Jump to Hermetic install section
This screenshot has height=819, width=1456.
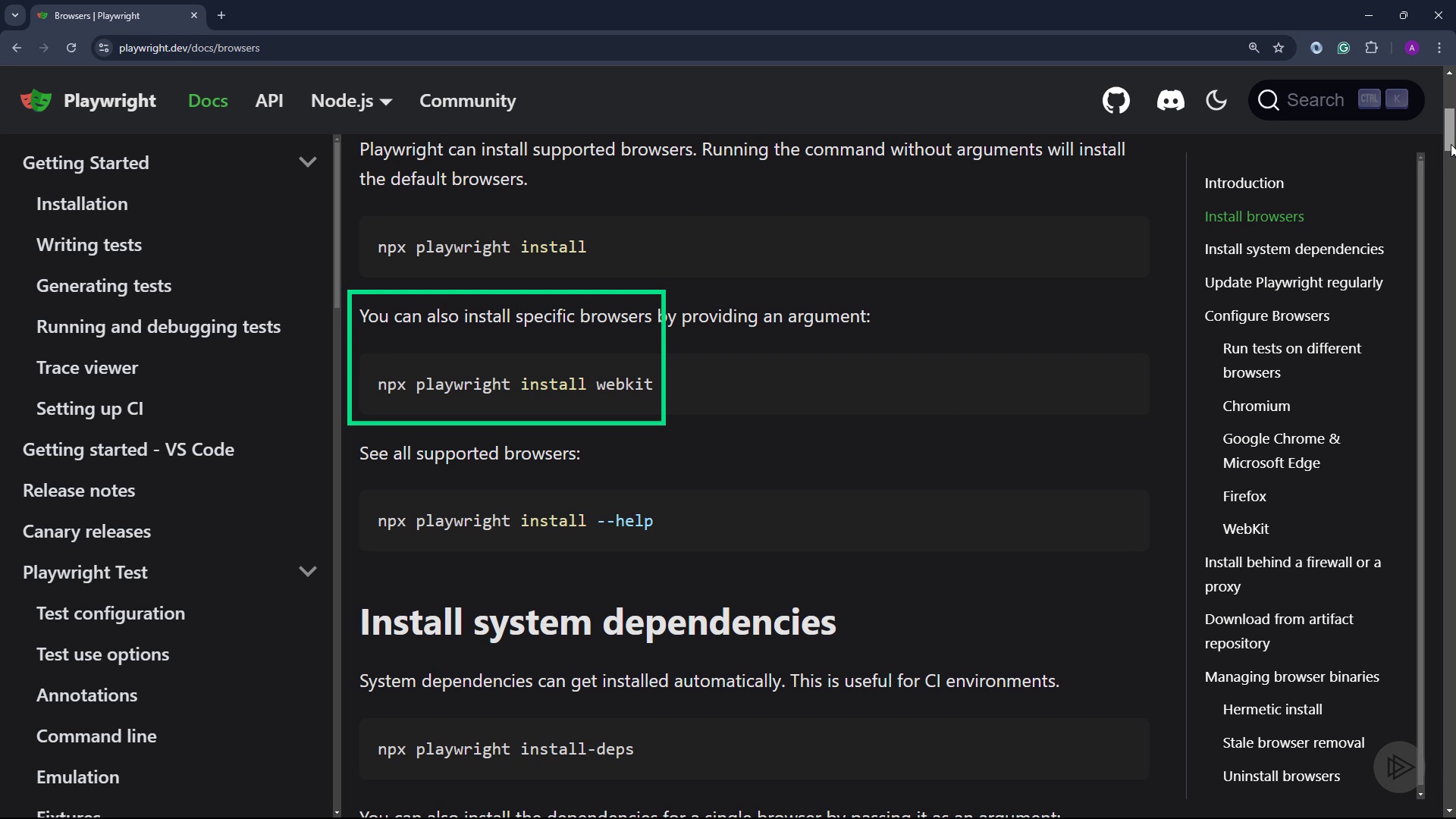[1272, 709]
